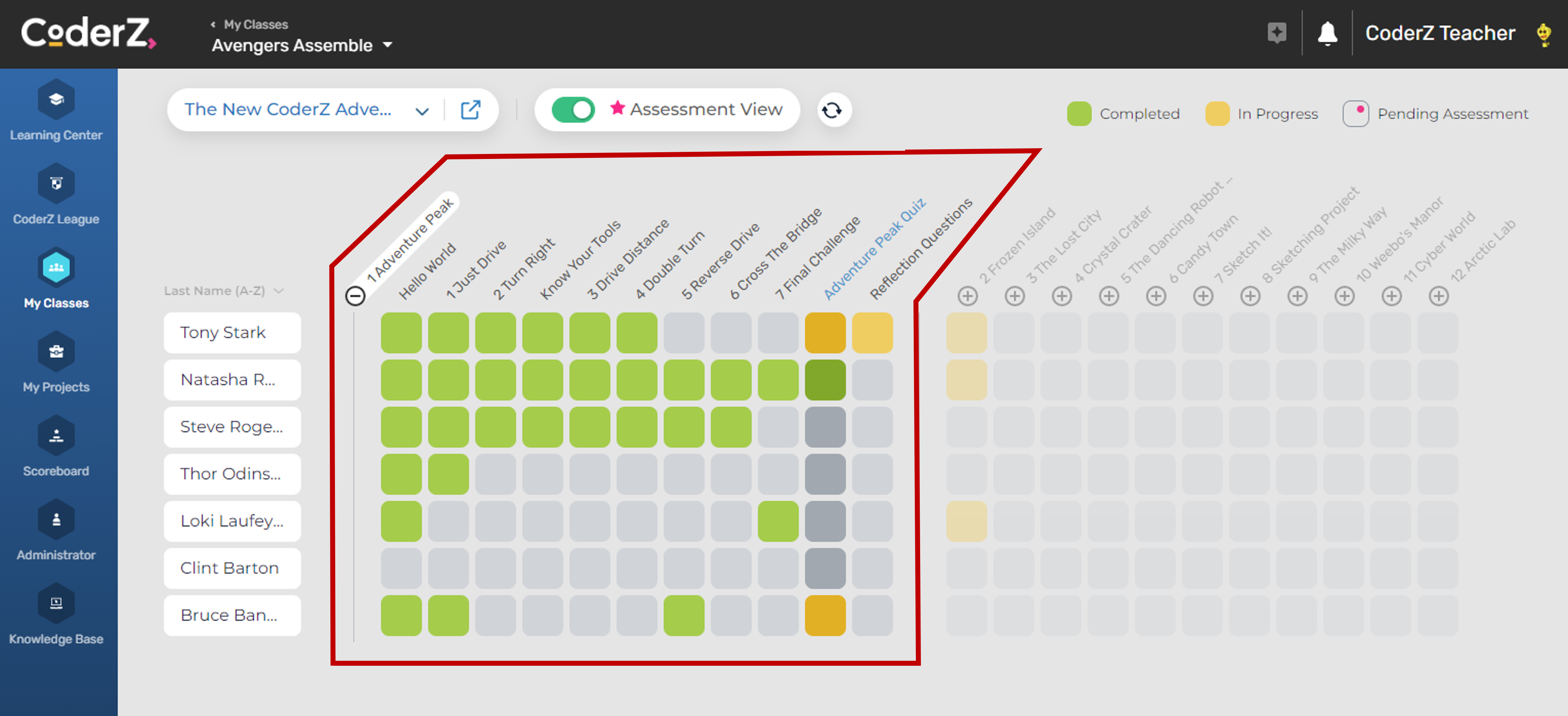Image resolution: width=1568 pixels, height=716 pixels.
Task: Open My Projects from the sidebar
Action: pos(56,362)
